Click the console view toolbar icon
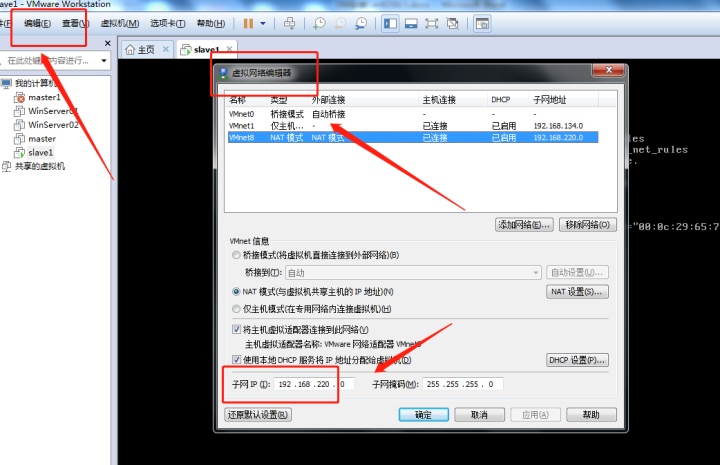Image resolution: width=720 pixels, height=465 pixels. pos(482,23)
